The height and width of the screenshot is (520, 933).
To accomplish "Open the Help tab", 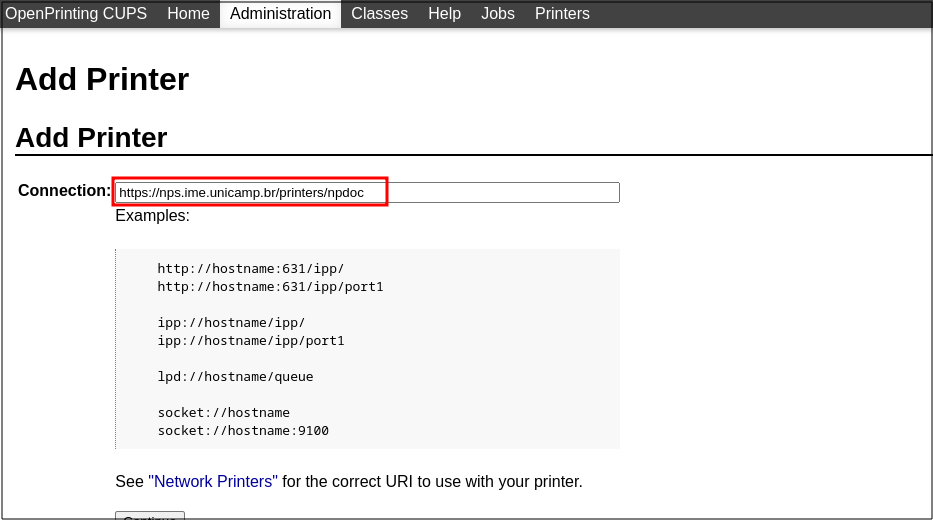I will pos(444,13).
